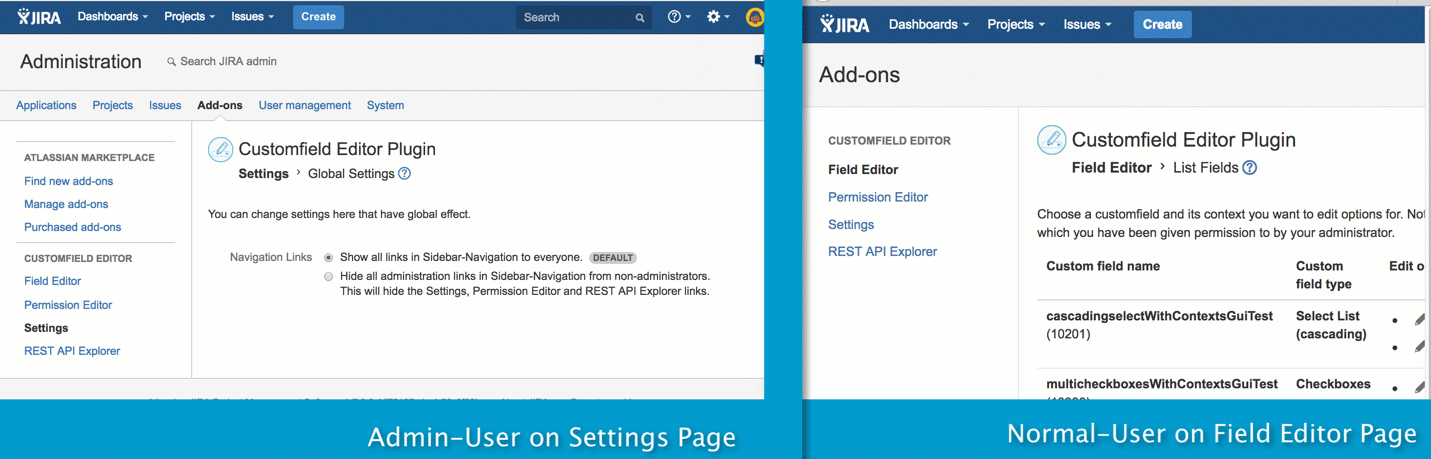The height and width of the screenshot is (459, 1431).
Task: Open Dashboards dropdown in normal-user window
Action: point(929,24)
